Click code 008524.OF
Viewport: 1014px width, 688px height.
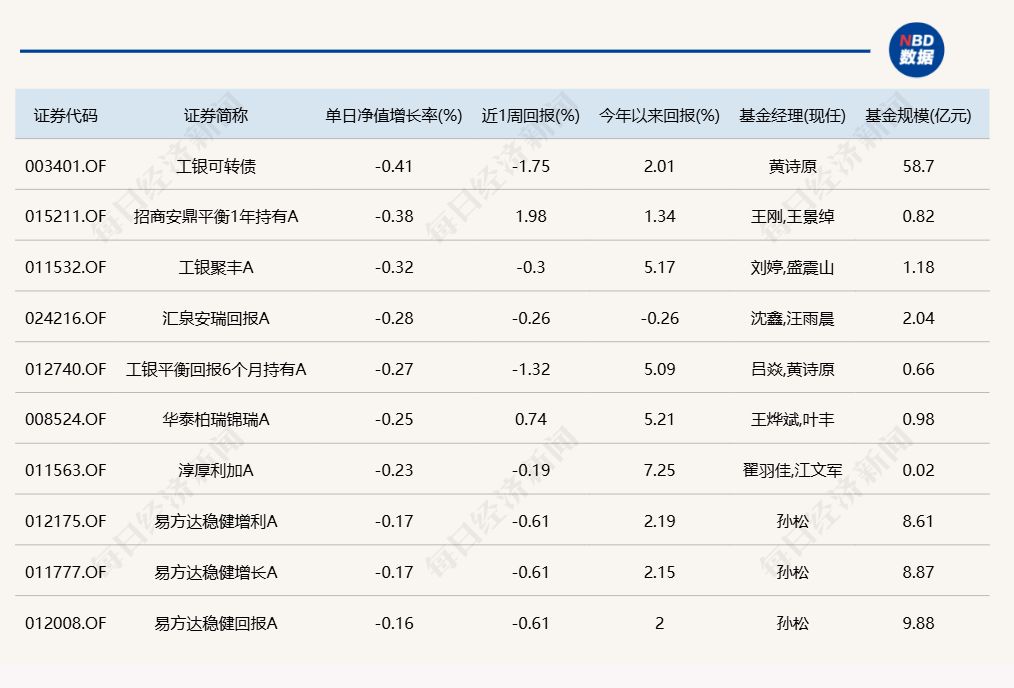[65, 420]
